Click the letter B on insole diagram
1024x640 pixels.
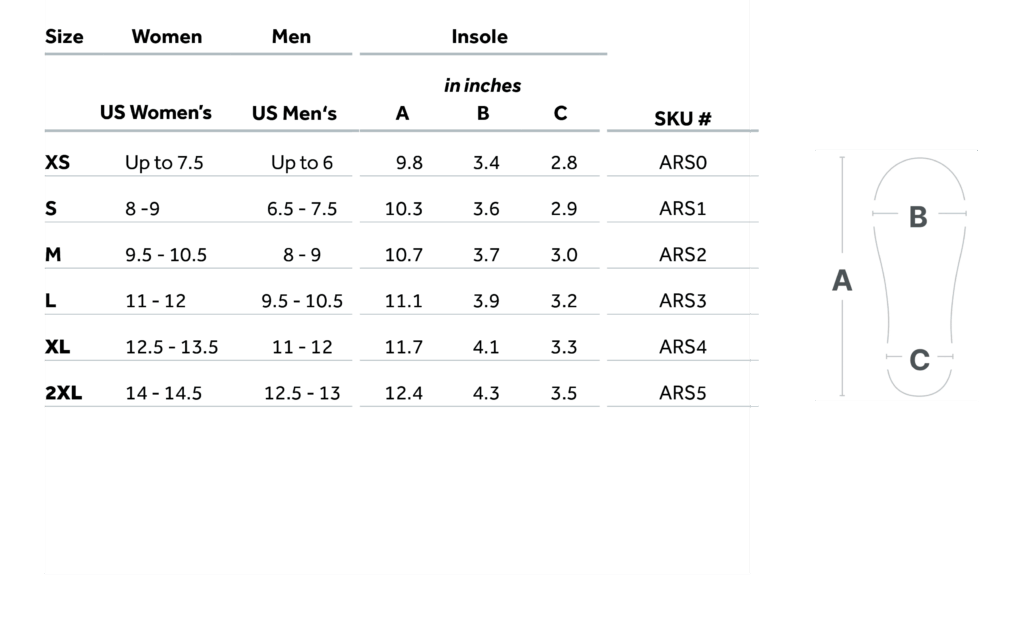point(917,217)
